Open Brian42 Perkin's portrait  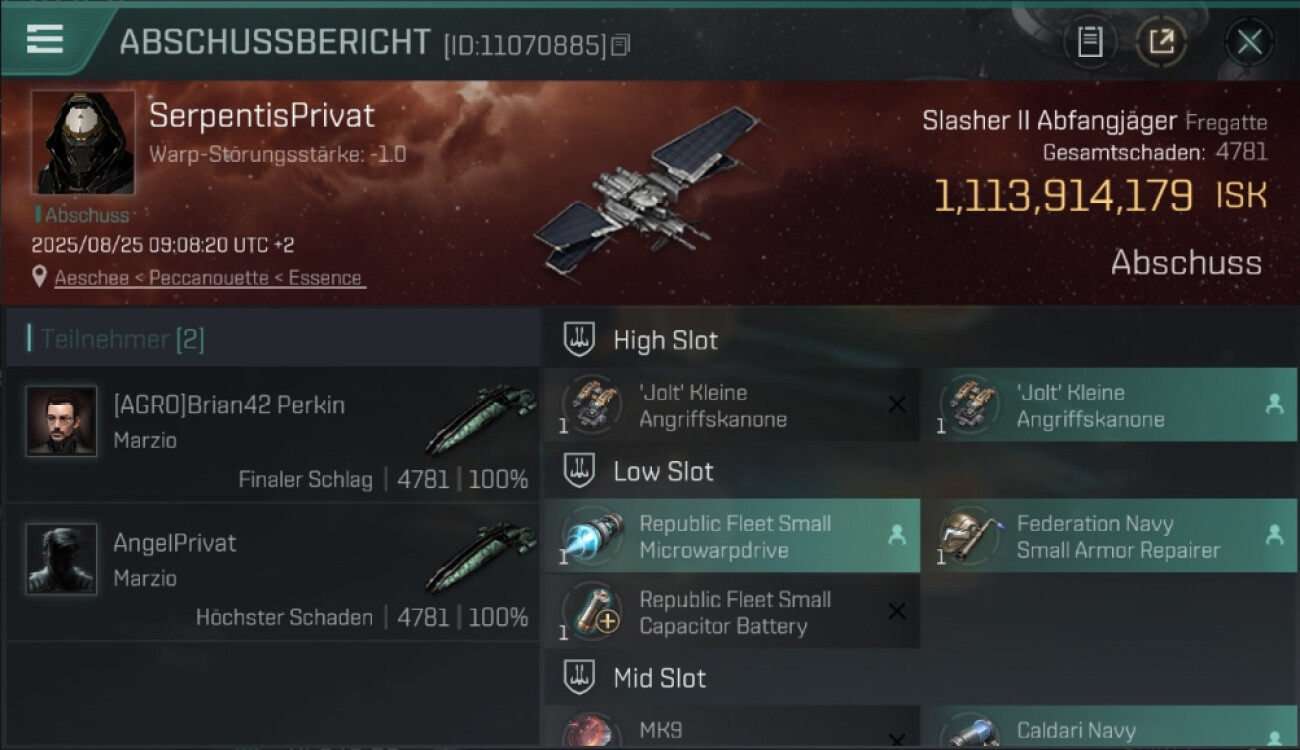coord(62,421)
